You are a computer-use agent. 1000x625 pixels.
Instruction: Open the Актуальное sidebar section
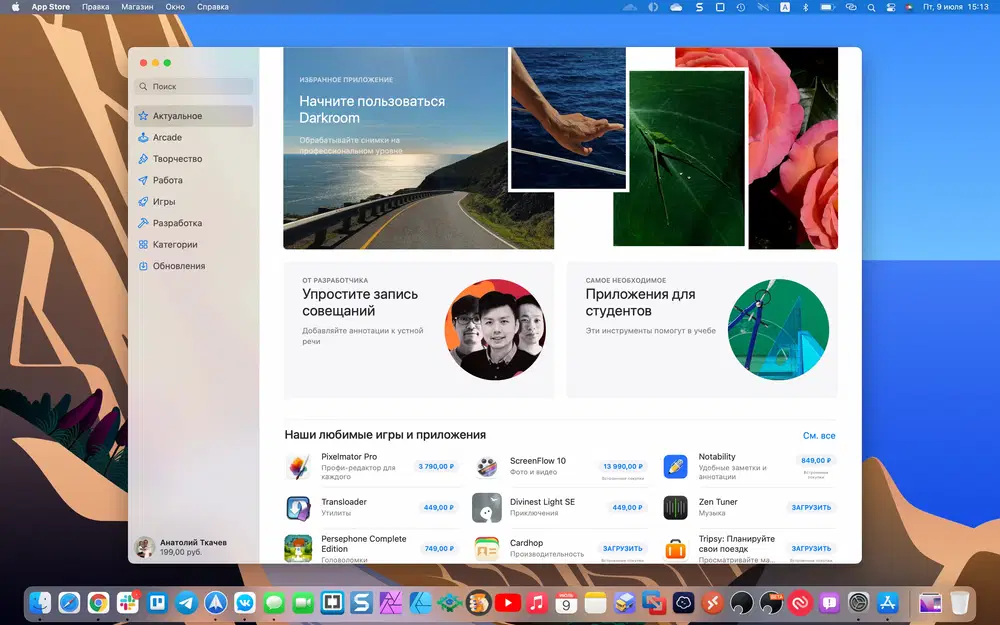coord(193,116)
